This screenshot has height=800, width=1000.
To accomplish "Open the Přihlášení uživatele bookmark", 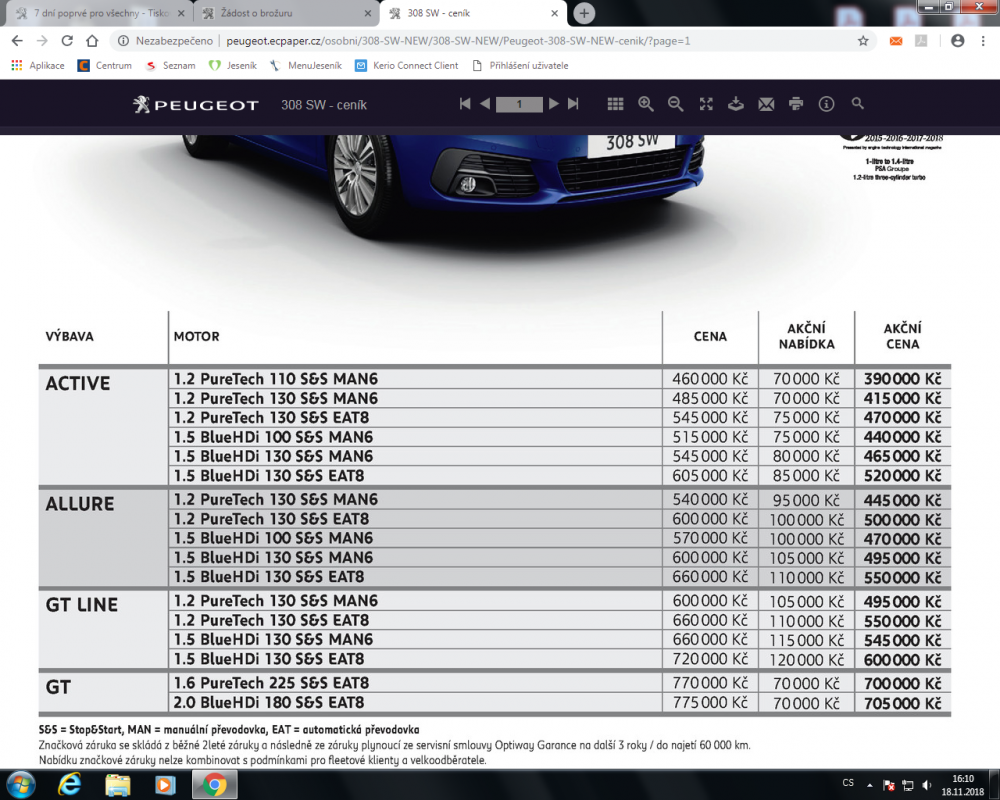I will (520, 66).
